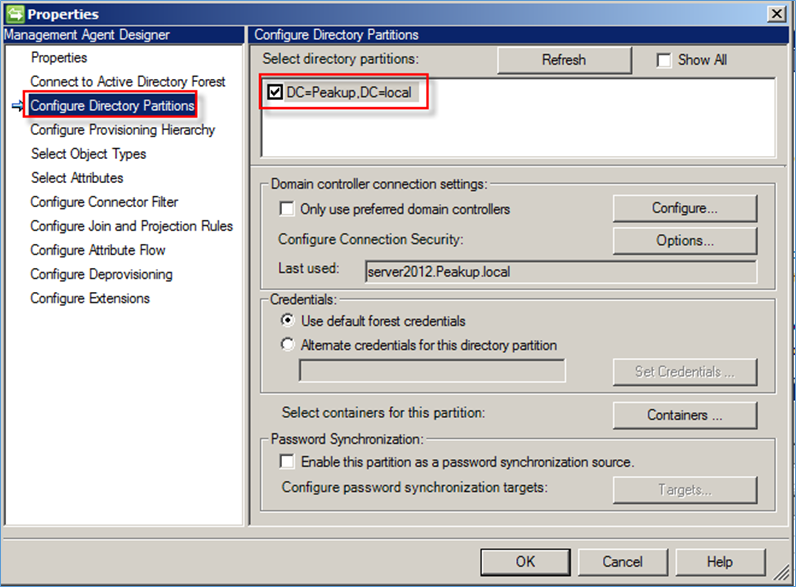Open Configure Deprovisioning page

(101, 274)
